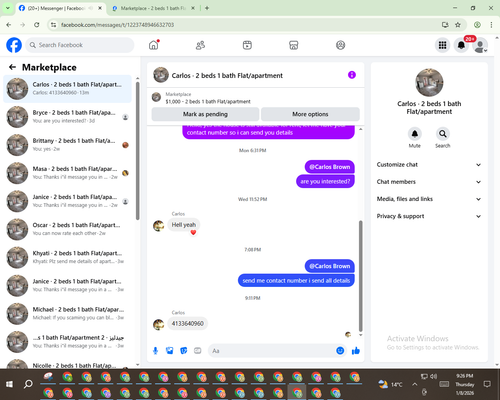Image resolution: width=500 pixels, height=400 pixels.
Task: Open the Reels video icon
Action: (x=247, y=45)
